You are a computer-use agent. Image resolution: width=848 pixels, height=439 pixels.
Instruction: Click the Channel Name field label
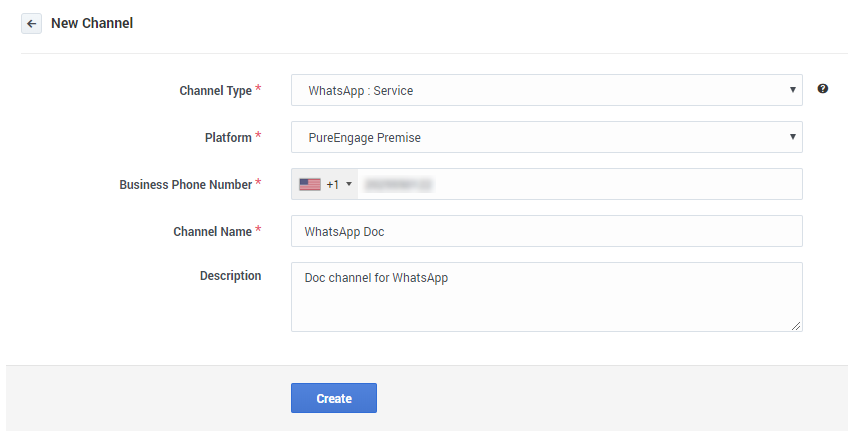coord(212,231)
